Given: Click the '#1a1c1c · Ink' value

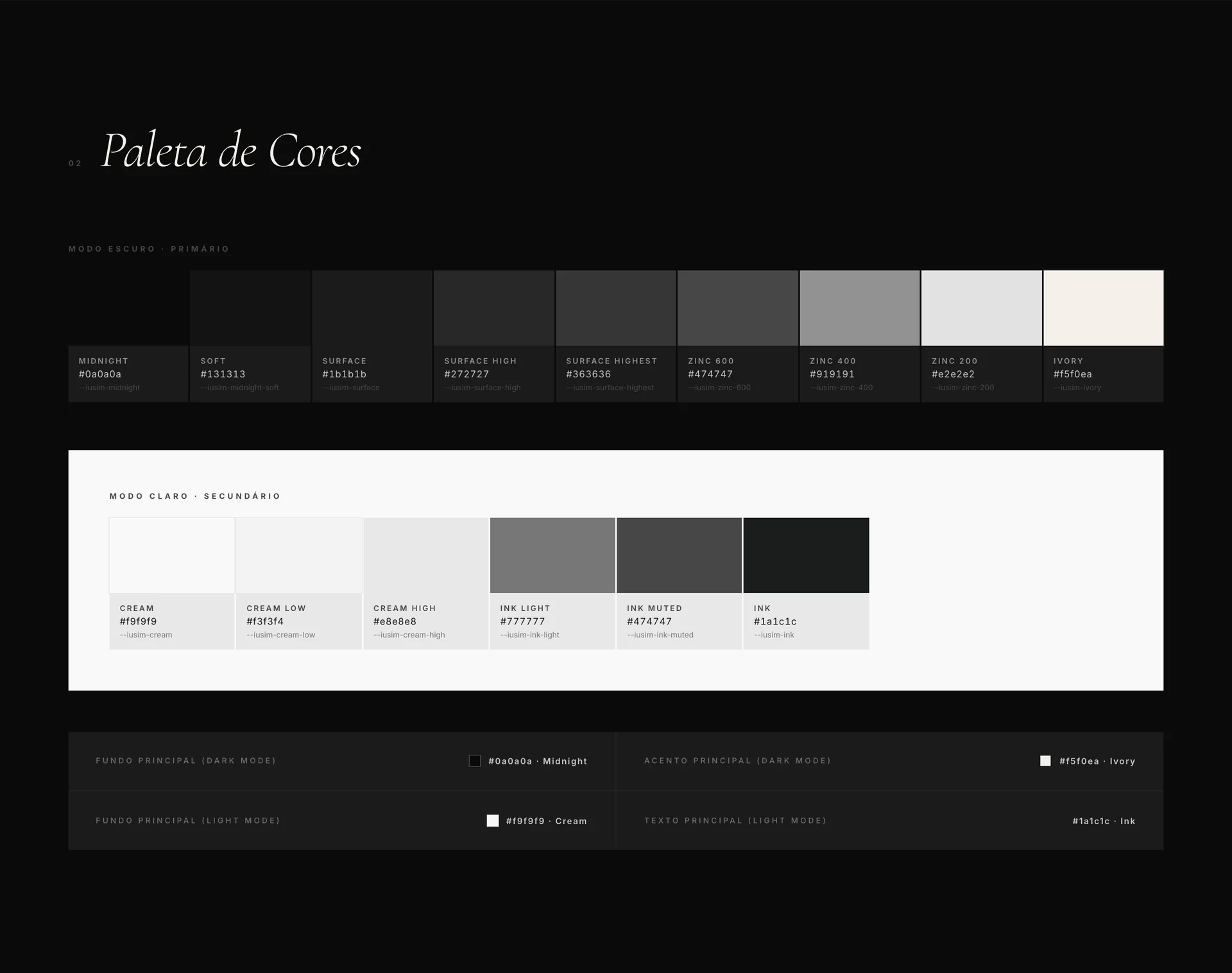Looking at the screenshot, I should coord(1104,821).
